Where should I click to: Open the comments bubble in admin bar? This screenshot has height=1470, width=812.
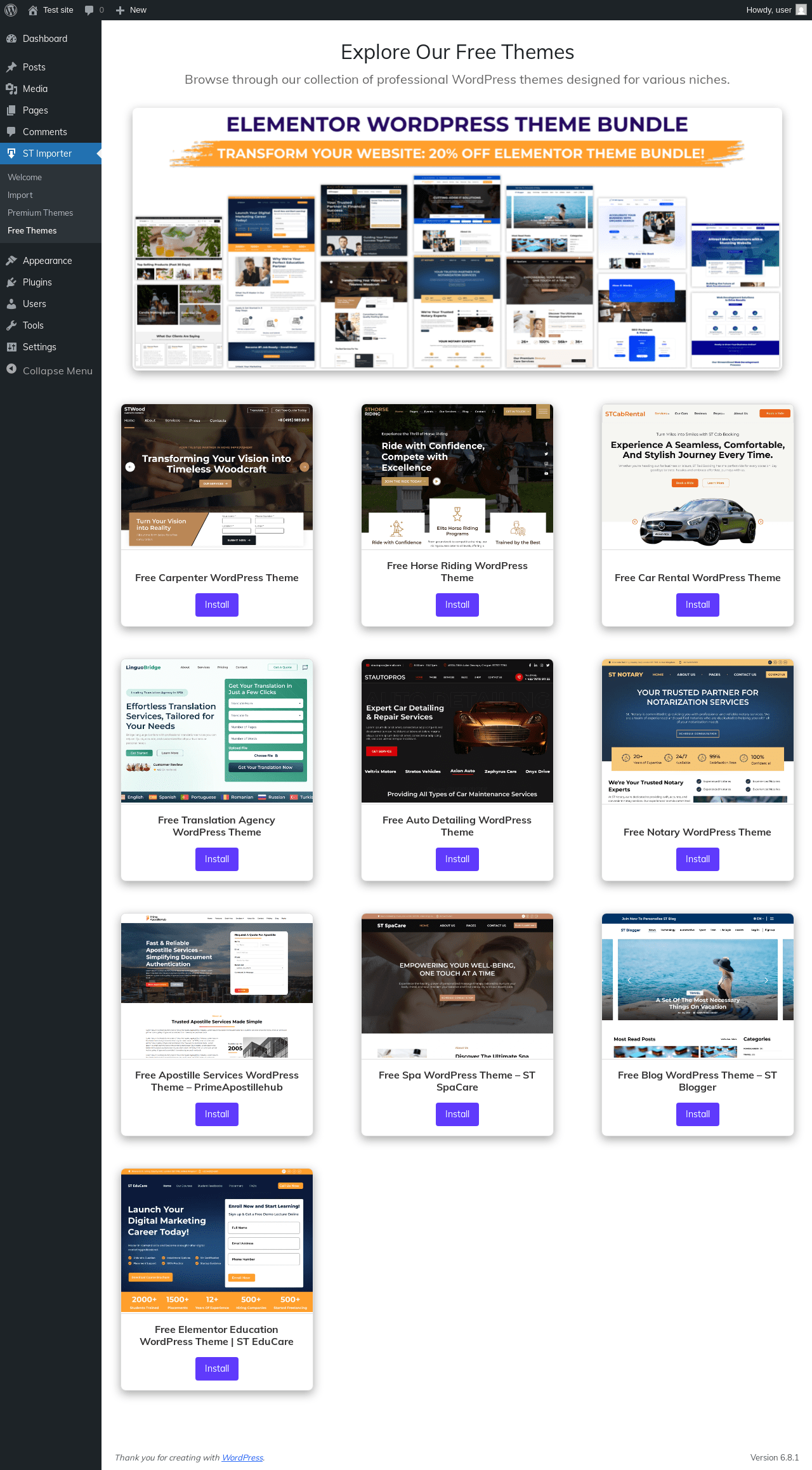click(94, 10)
